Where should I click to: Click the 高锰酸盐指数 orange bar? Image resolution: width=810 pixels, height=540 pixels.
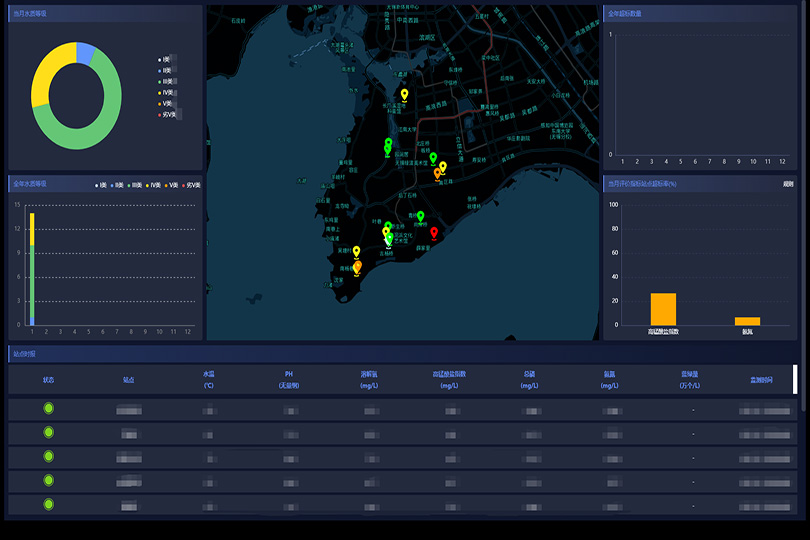click(663, 309)
